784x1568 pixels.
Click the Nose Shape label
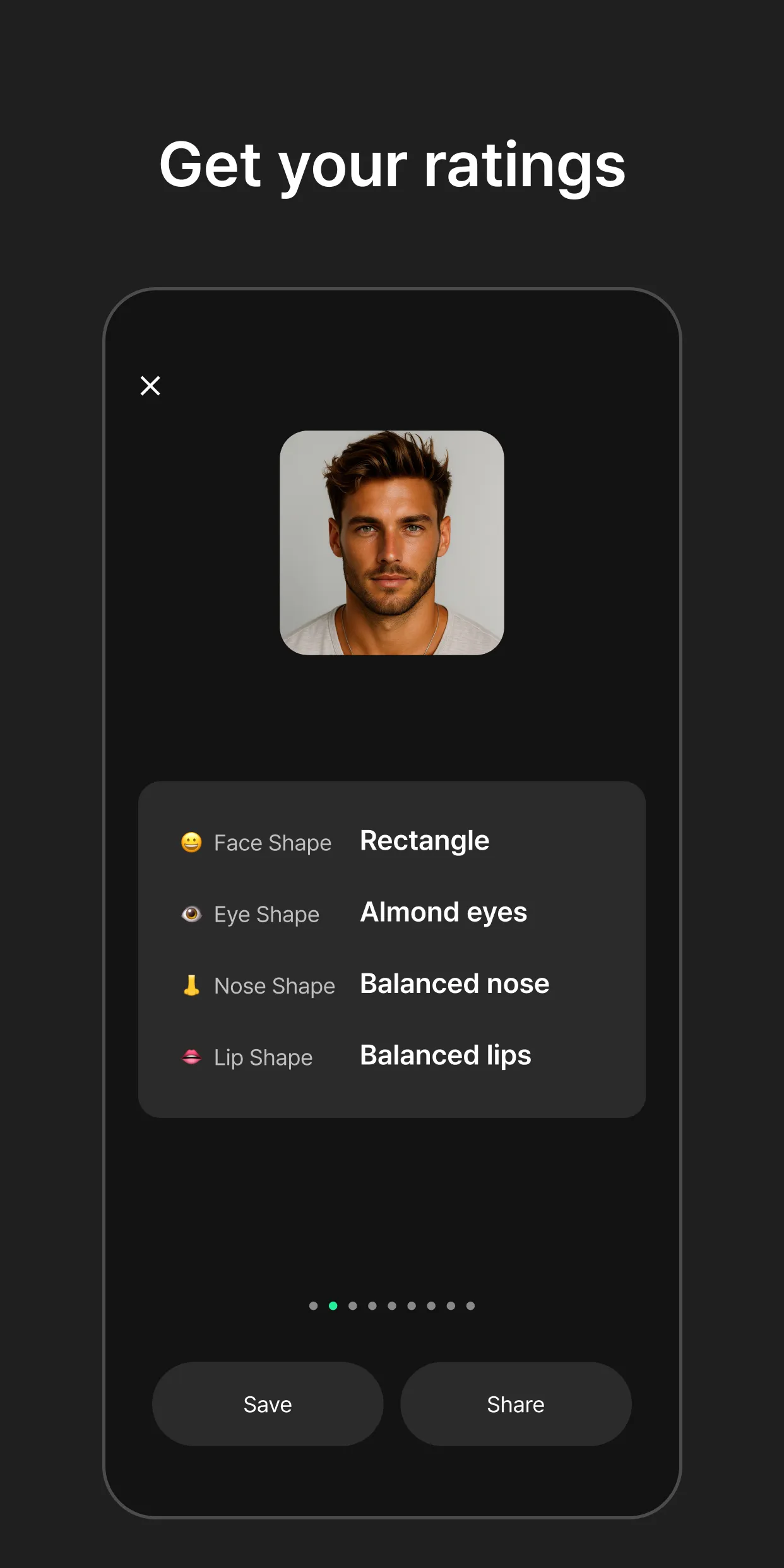(x=274, y=986)
